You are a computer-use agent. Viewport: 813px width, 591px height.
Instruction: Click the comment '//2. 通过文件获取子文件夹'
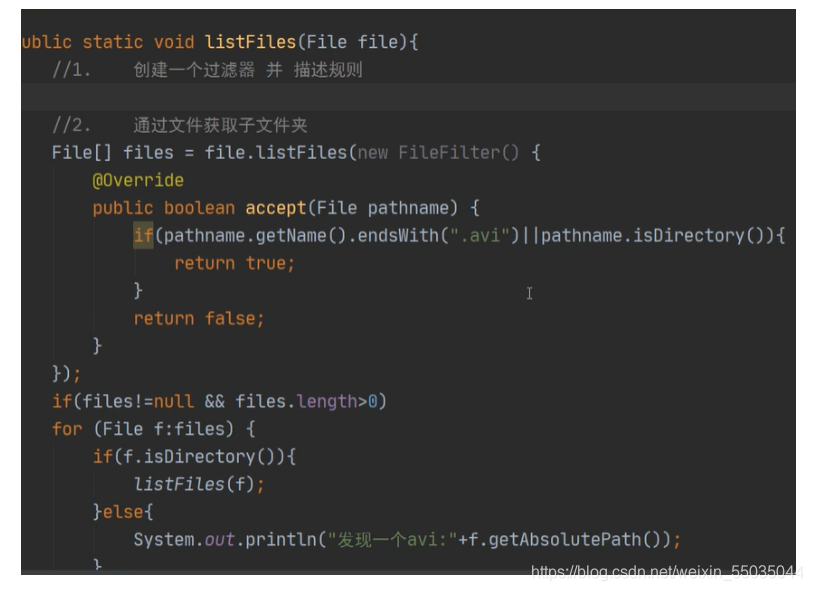(x=179, y=125)
